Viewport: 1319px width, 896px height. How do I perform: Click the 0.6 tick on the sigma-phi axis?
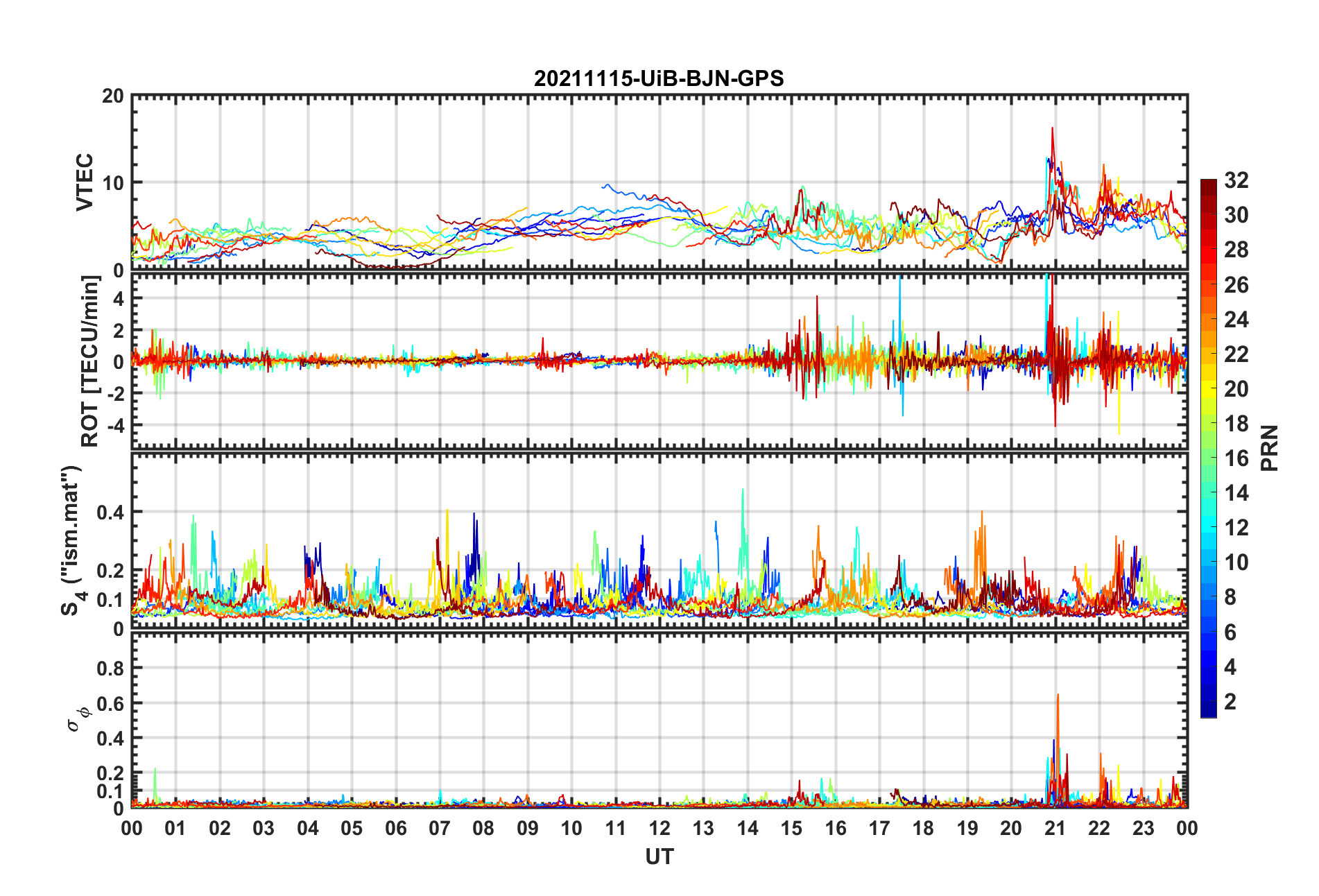(111, 703)
